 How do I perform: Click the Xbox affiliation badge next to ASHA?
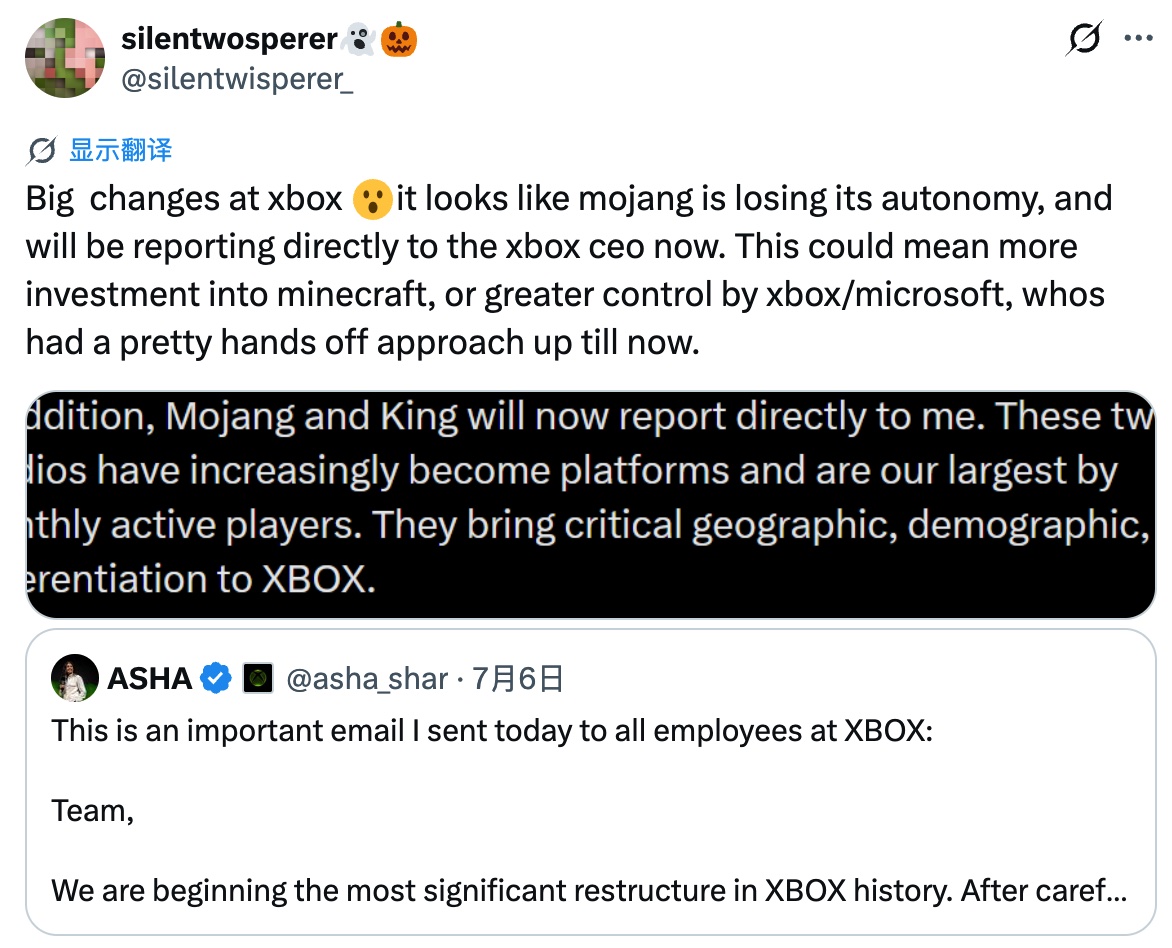point(258,678)
